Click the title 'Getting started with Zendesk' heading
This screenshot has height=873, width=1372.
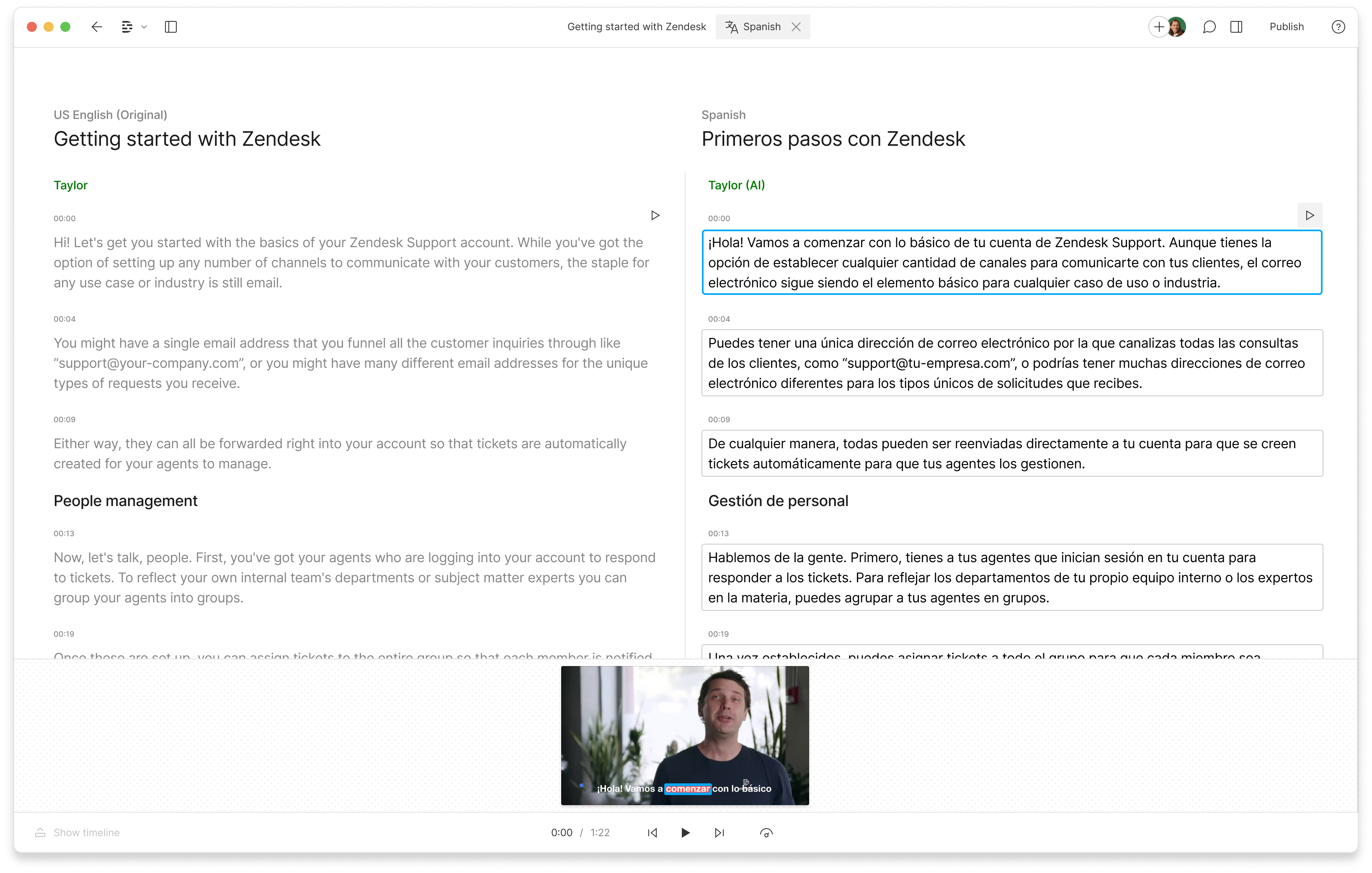187,139
